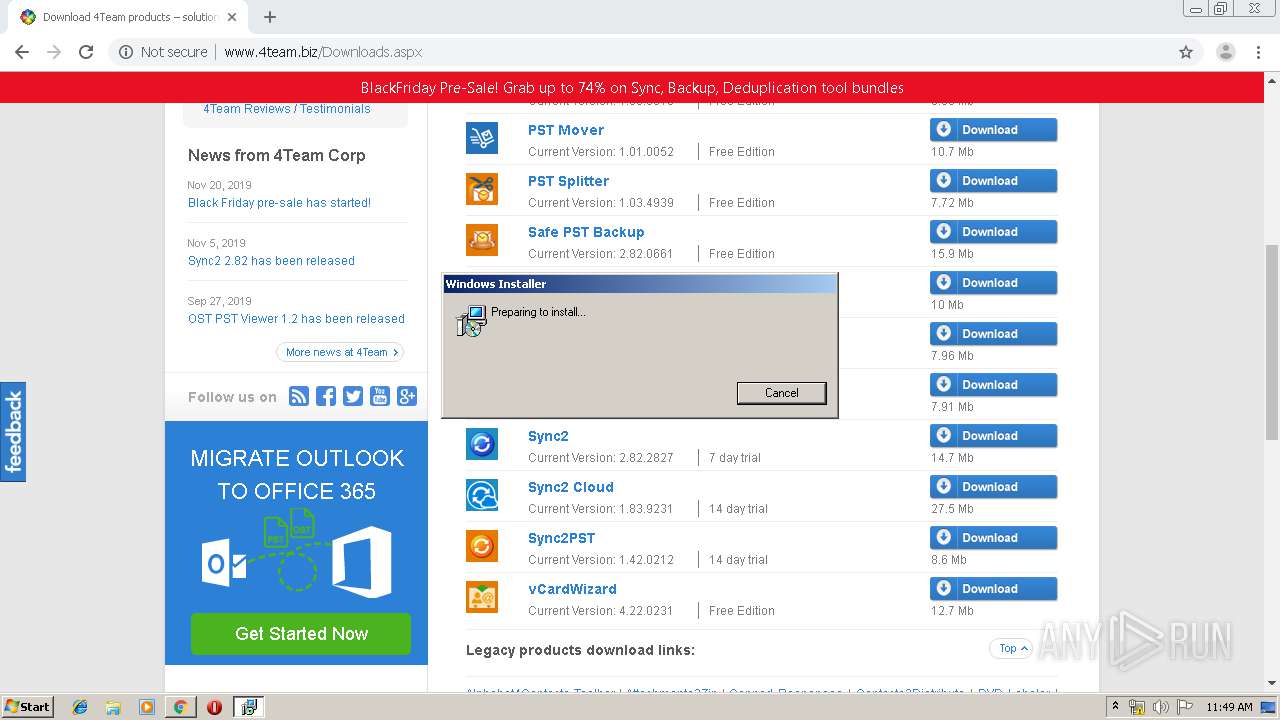Open the Windows Start menu
The height and width of the screenshot is (720, 1280).
[27, 707]
